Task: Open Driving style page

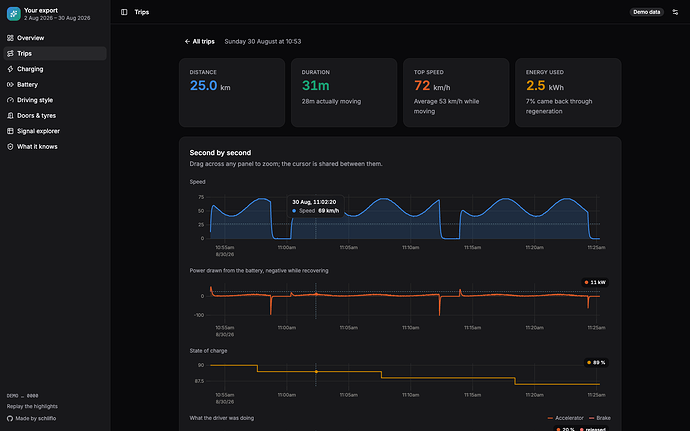Action: tap(55, 100)
